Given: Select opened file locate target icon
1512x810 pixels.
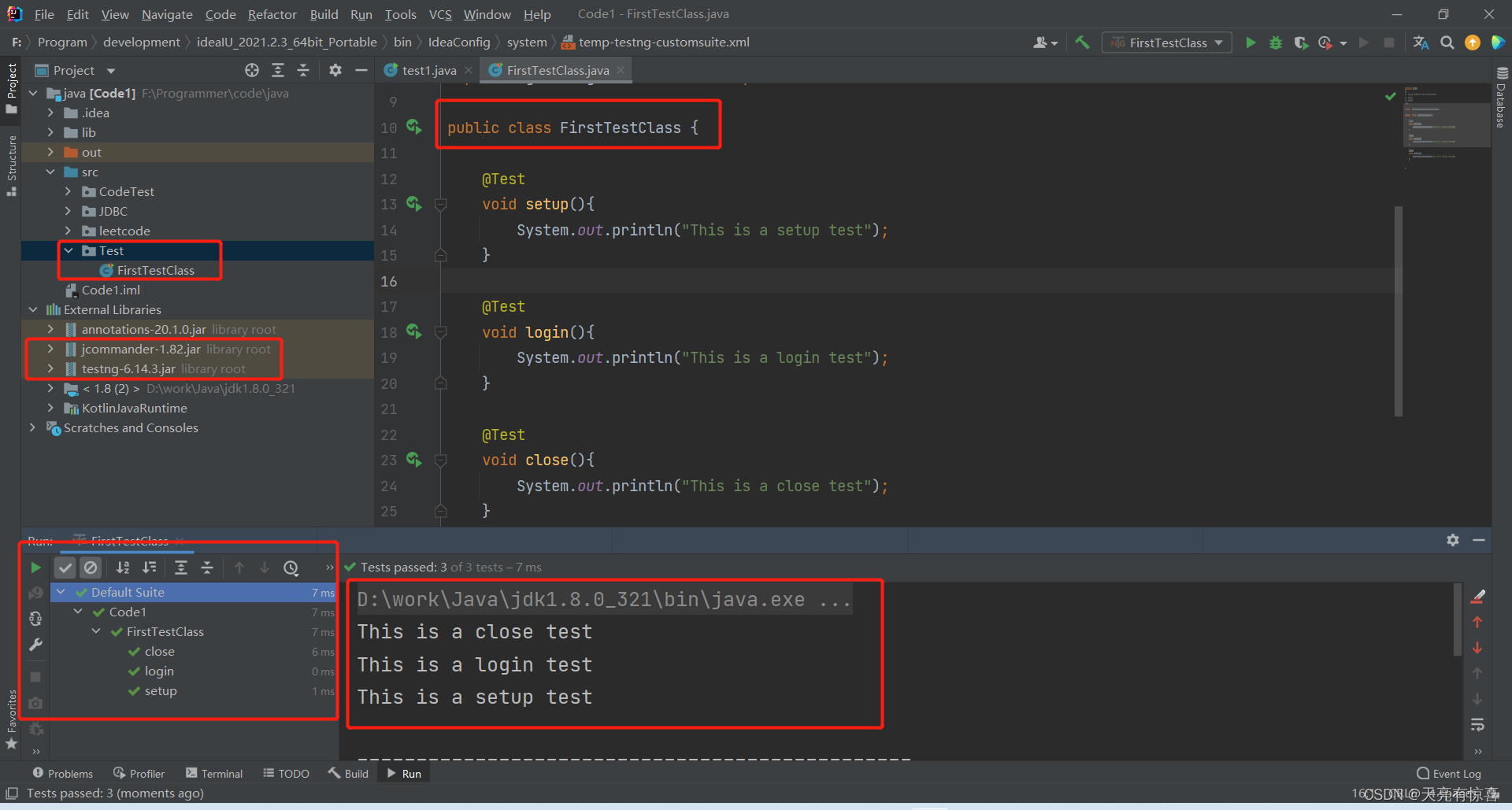Looking at the screenshot, I should coord(252,70).
